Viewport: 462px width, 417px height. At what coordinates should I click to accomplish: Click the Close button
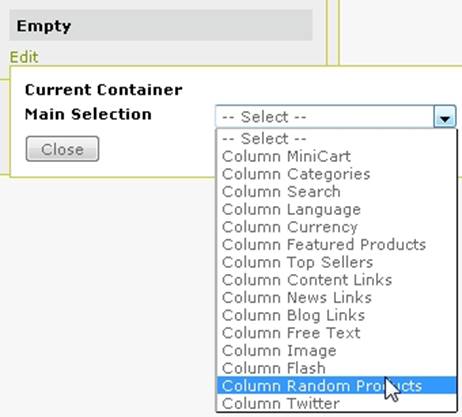pyautogui.click(x=62, y=149)
